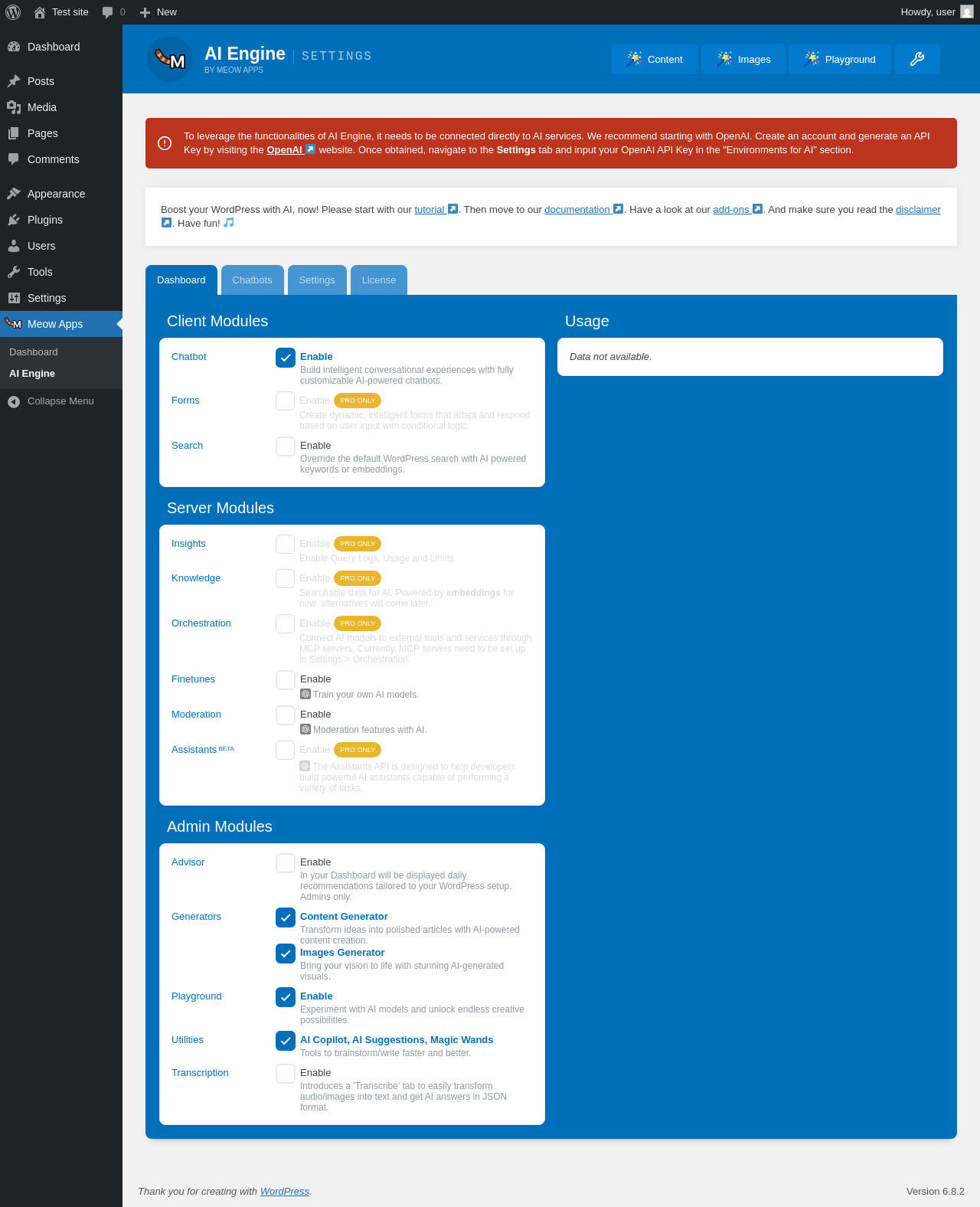The image size is (980, 1207).
Task: Enable the Search module checkbox
Action: tap(286, 446)
